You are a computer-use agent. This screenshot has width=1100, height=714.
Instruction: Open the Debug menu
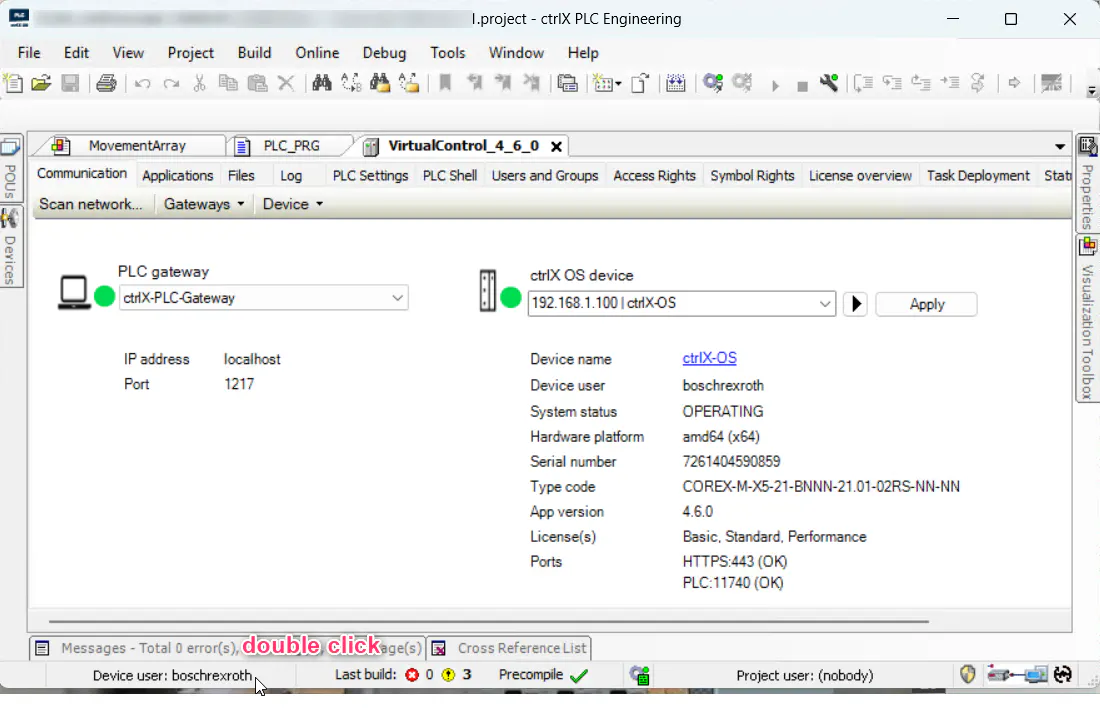pos(384,53)
